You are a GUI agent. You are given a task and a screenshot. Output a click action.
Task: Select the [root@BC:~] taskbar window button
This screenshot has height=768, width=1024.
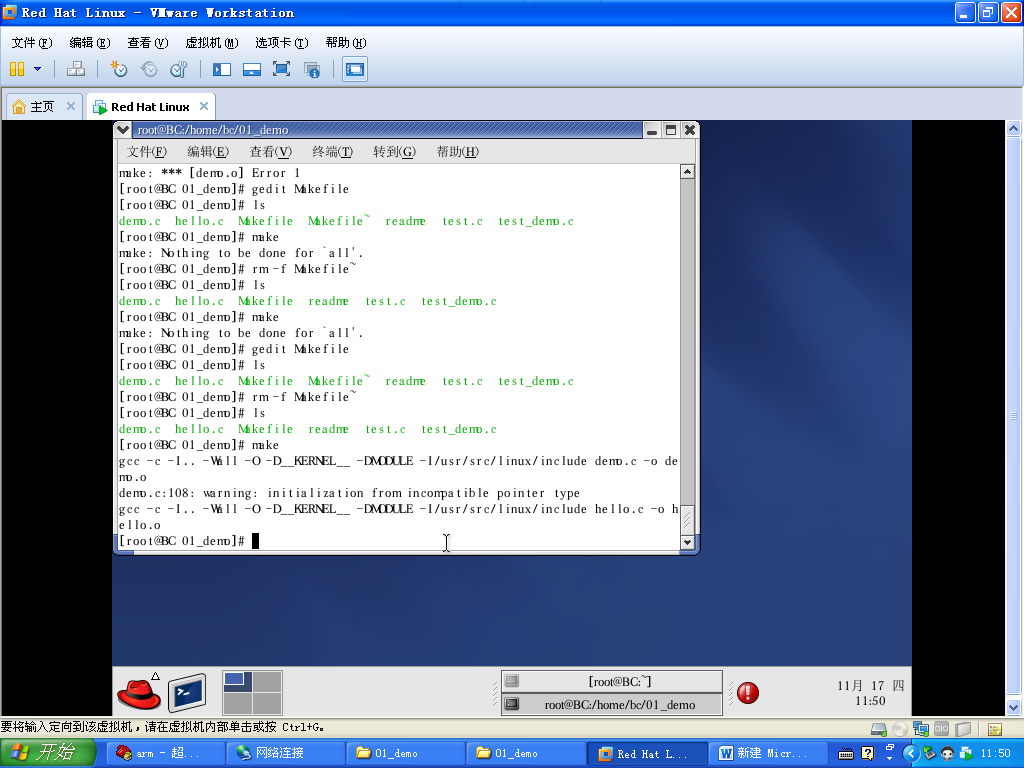click(612, 681)
